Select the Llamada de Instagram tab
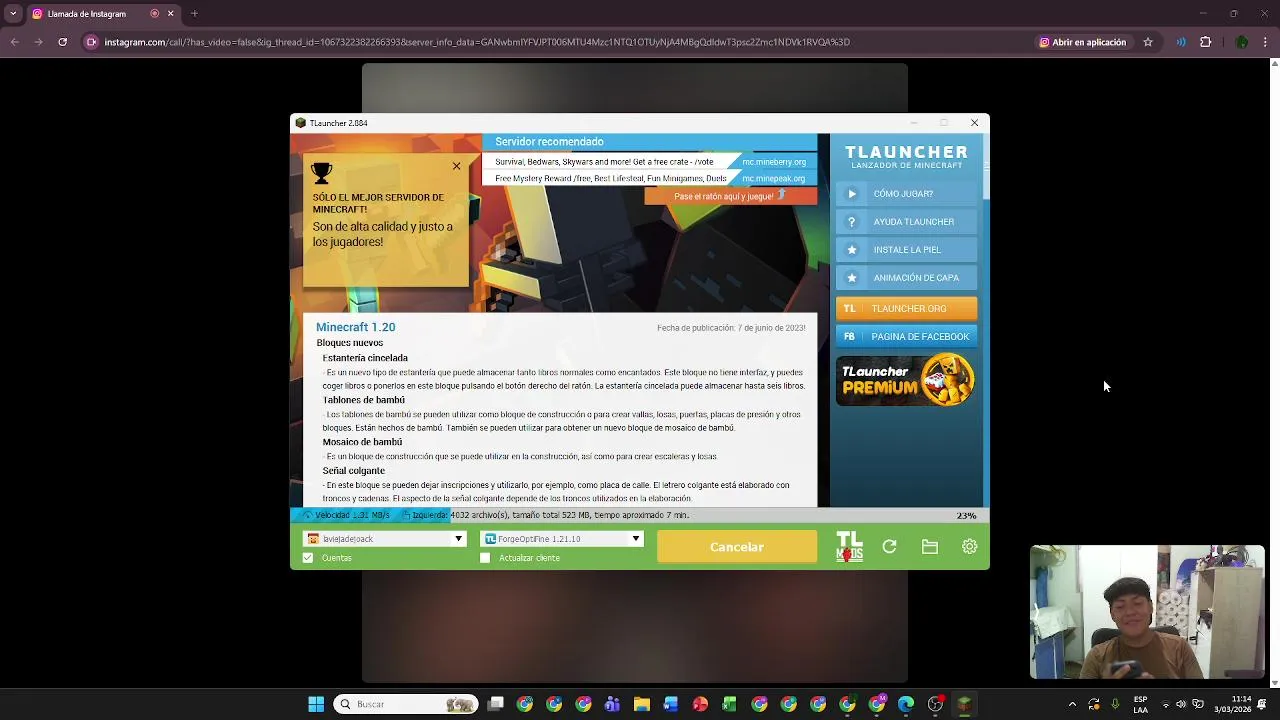The height and width of the screenshot is (720, 1280). pyautogui.click(x=102, y=14)
